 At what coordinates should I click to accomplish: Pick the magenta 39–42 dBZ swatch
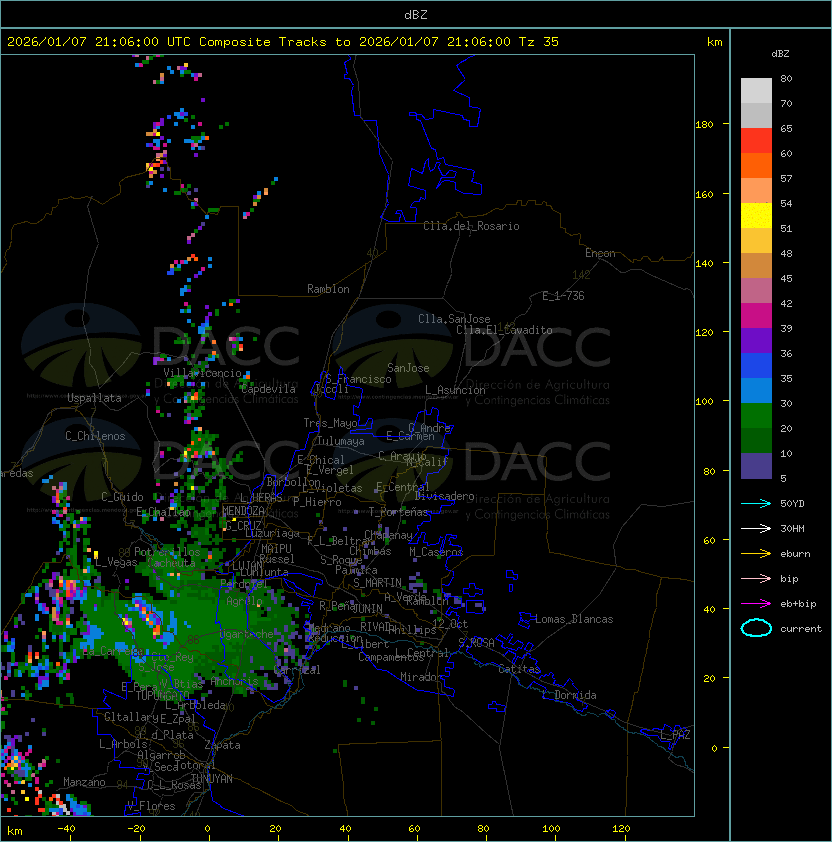[x=756, y=316]
